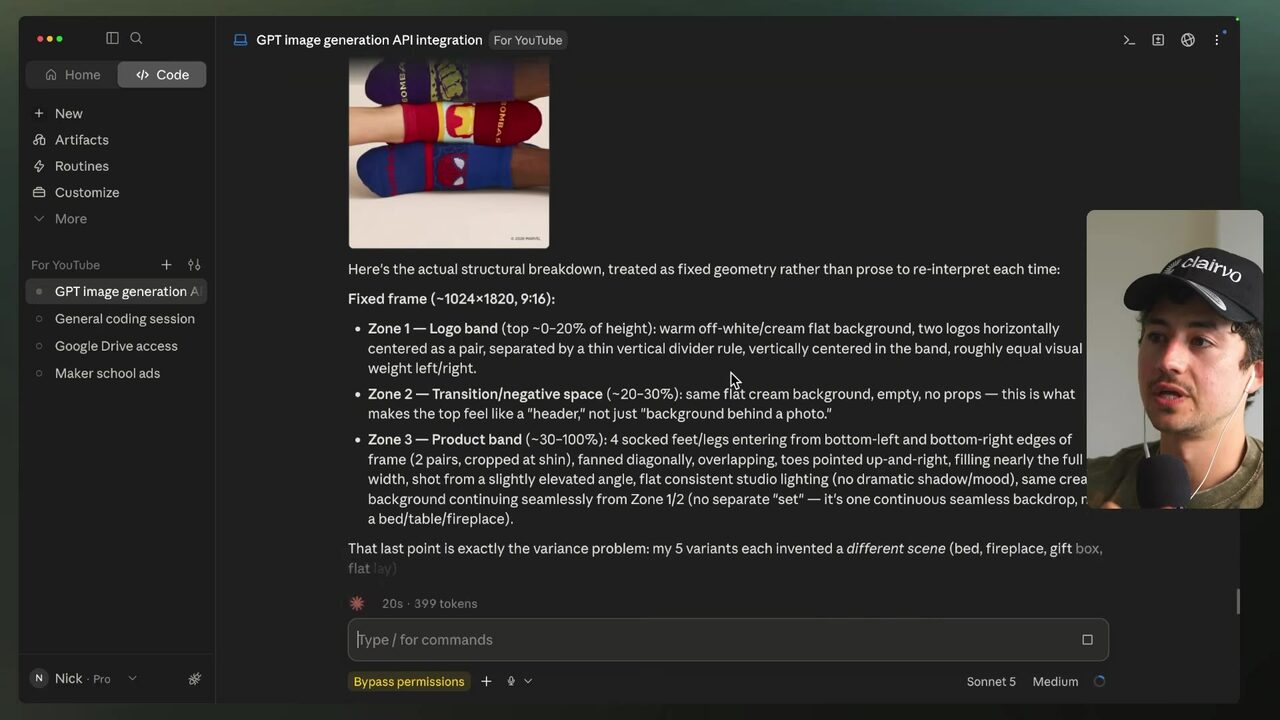
Task: Click the chat scrollbar thumb
Action: [1238, 602]
